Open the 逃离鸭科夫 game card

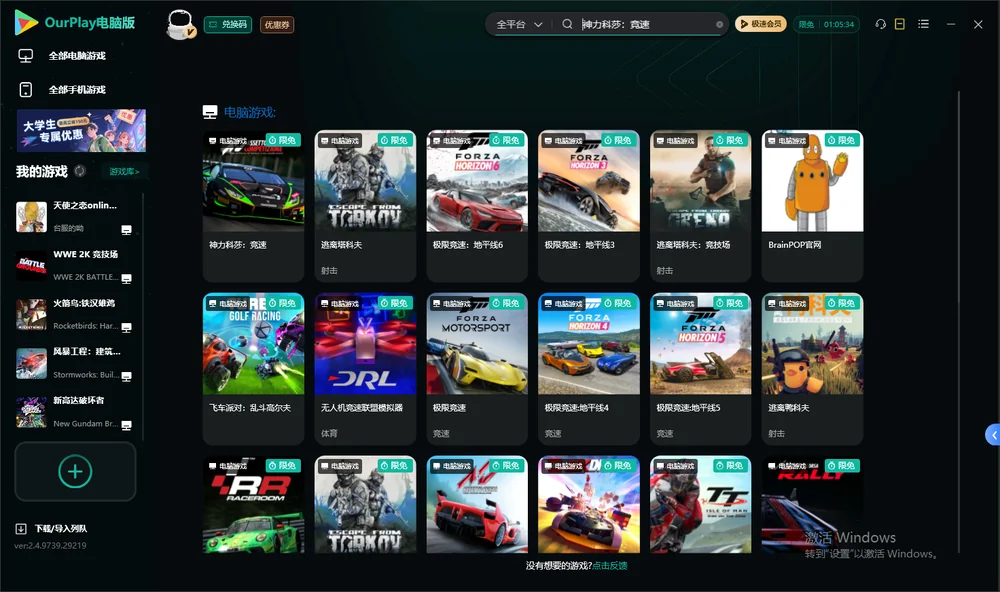coord(812,369)
